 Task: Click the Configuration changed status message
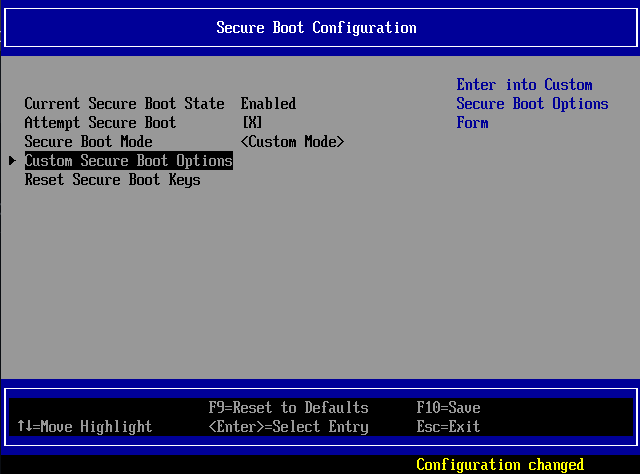click(x=500, y=465)
